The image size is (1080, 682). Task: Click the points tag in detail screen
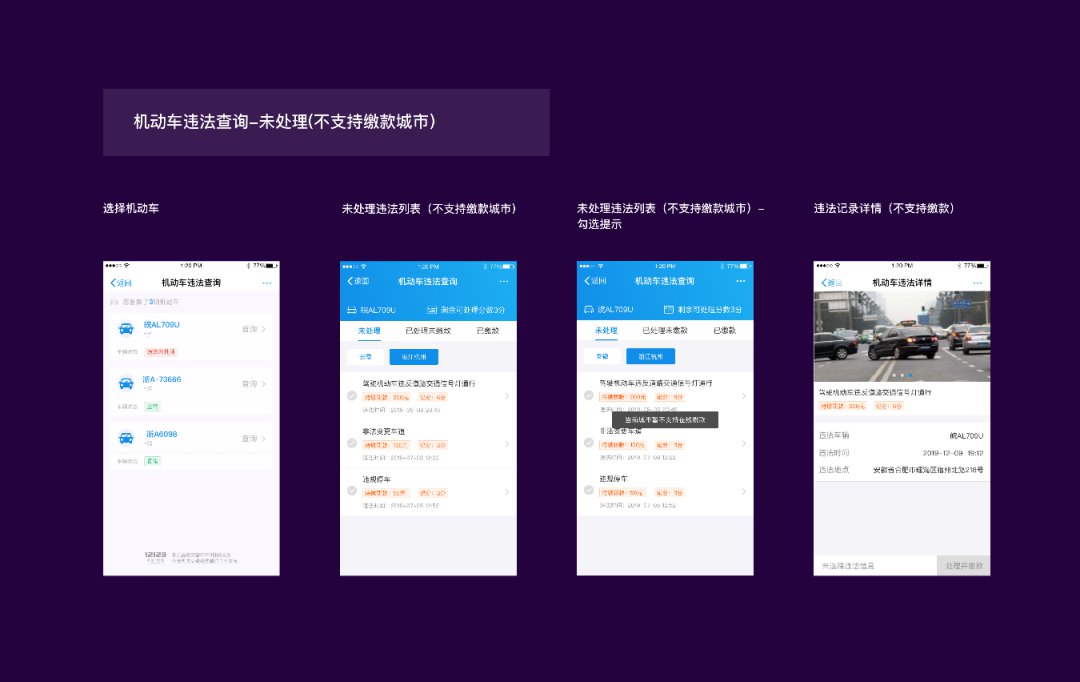point(889,406)
